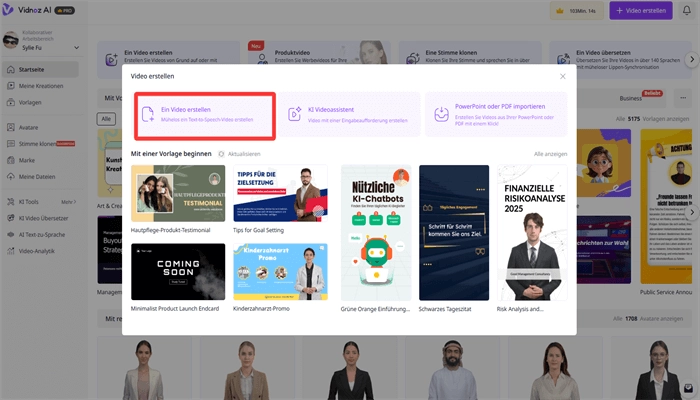Open the chat widget icon
The height and width of the screenshot is (400, 700).
coord(688,388)
